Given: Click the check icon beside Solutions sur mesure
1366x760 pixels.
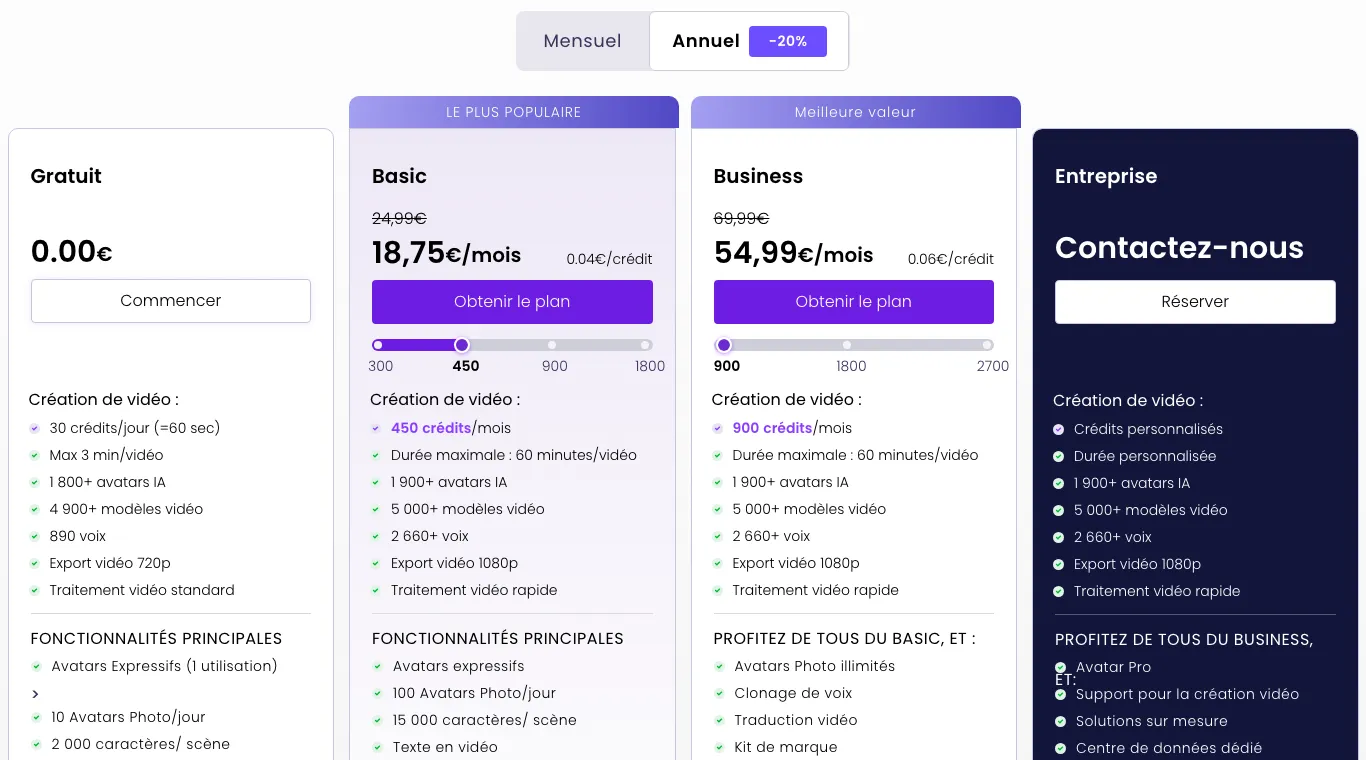Looking at the screenshot, I should click(1061, 721).
